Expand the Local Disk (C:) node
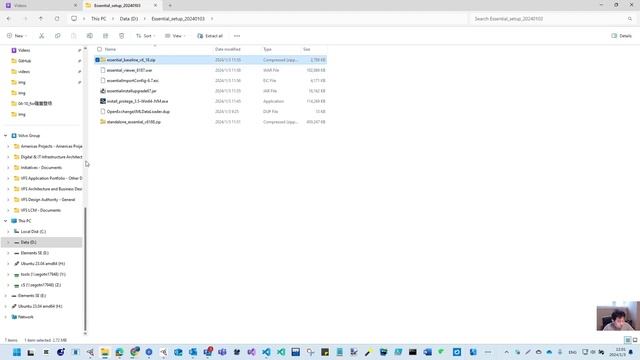Viewport: 640px width, 360px height. pos(8,232)
